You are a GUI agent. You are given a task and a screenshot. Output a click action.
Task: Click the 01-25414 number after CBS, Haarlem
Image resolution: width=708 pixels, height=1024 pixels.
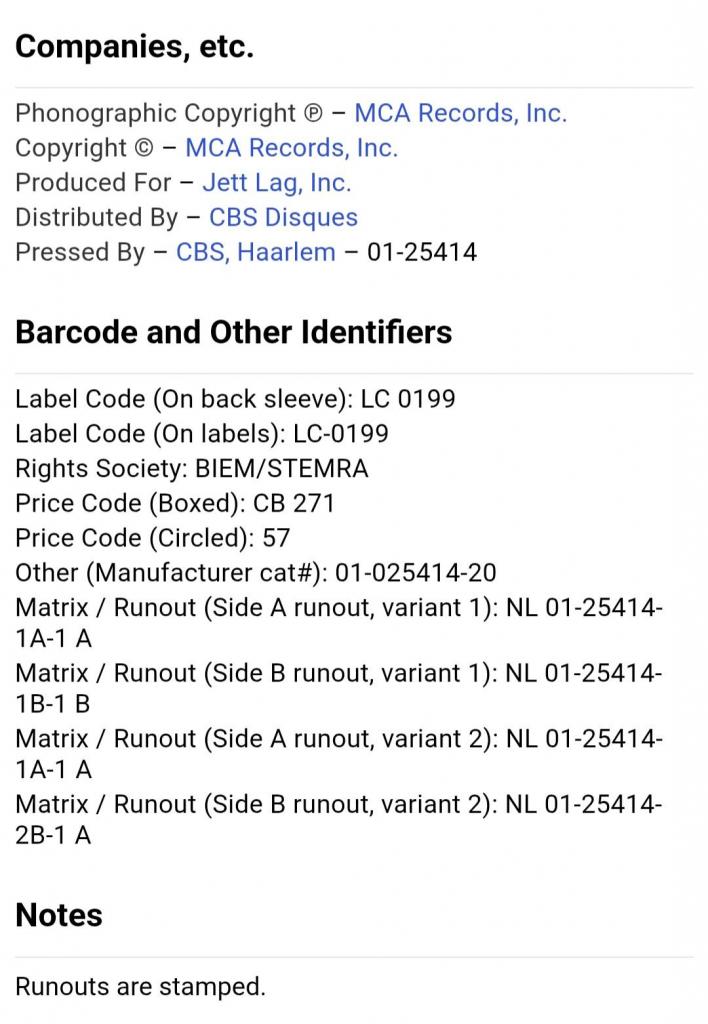pos(421,252)
